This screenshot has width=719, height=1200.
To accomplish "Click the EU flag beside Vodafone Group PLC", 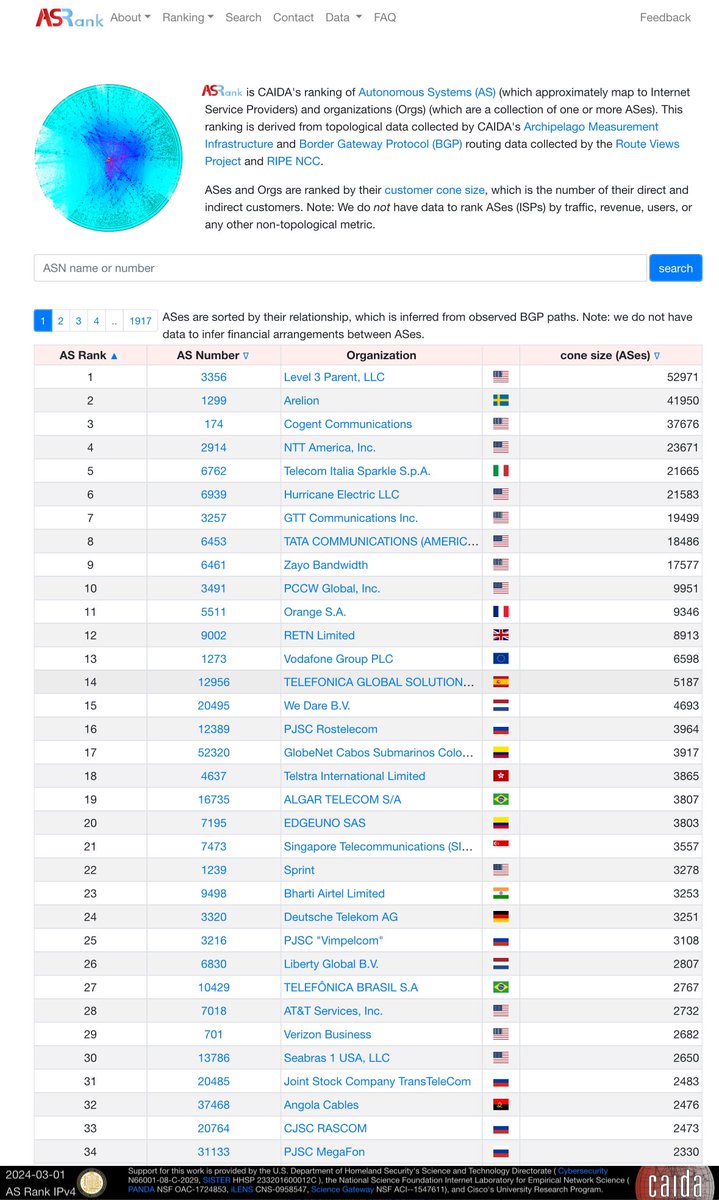I will click(x=501, y=659).
